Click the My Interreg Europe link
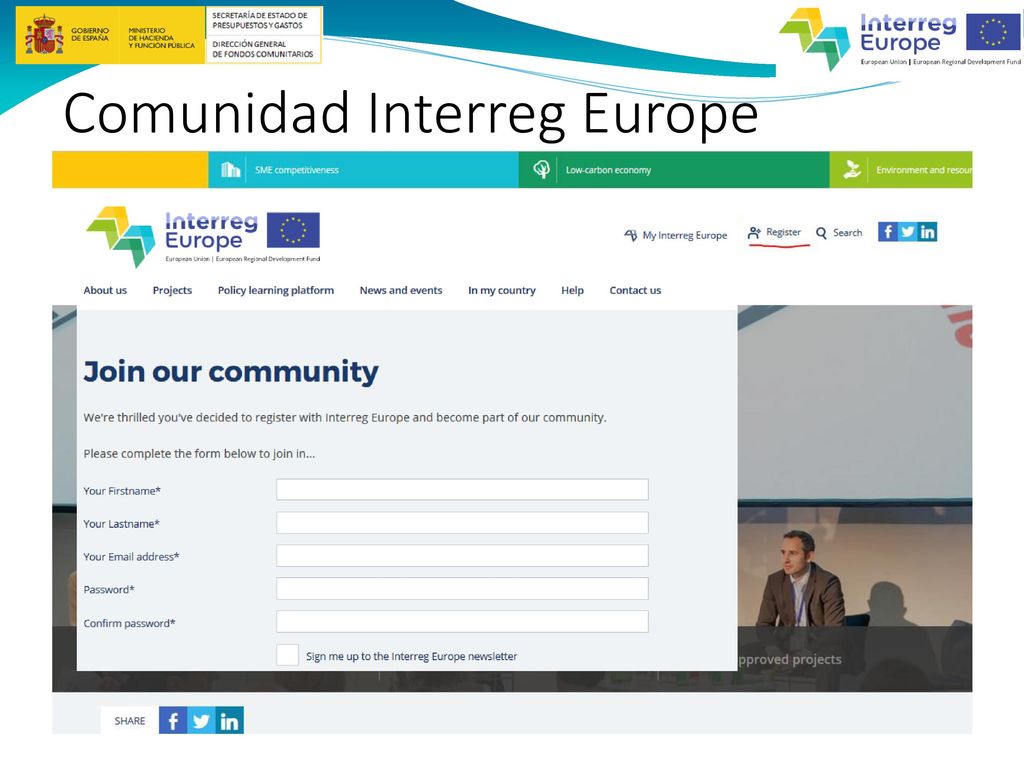The image size is (1024, 768). [x=684, y=235]
